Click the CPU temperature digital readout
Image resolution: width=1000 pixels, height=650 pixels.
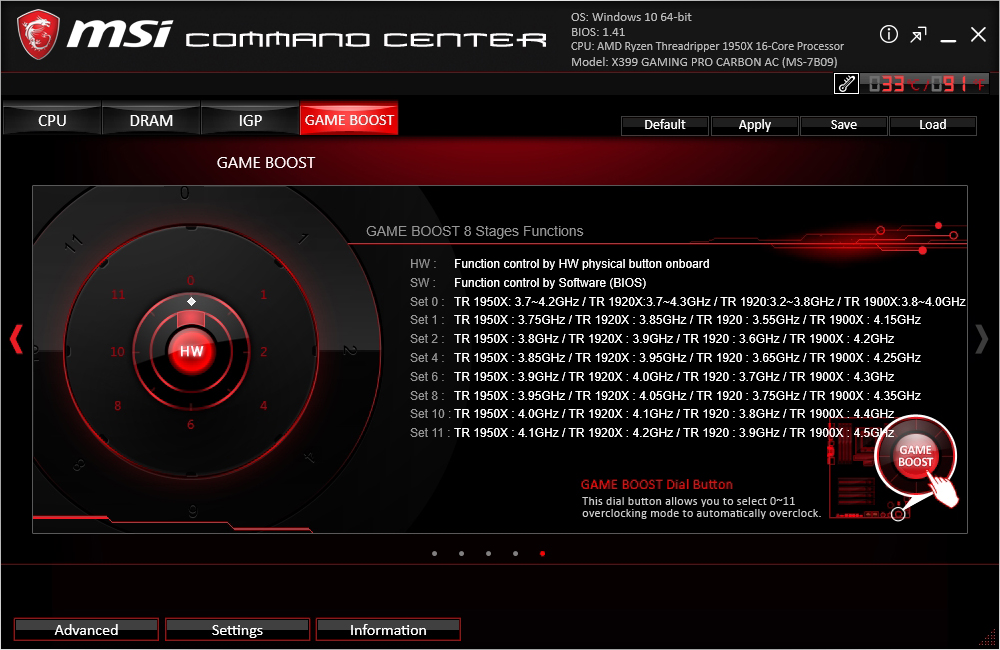(925, 84)
